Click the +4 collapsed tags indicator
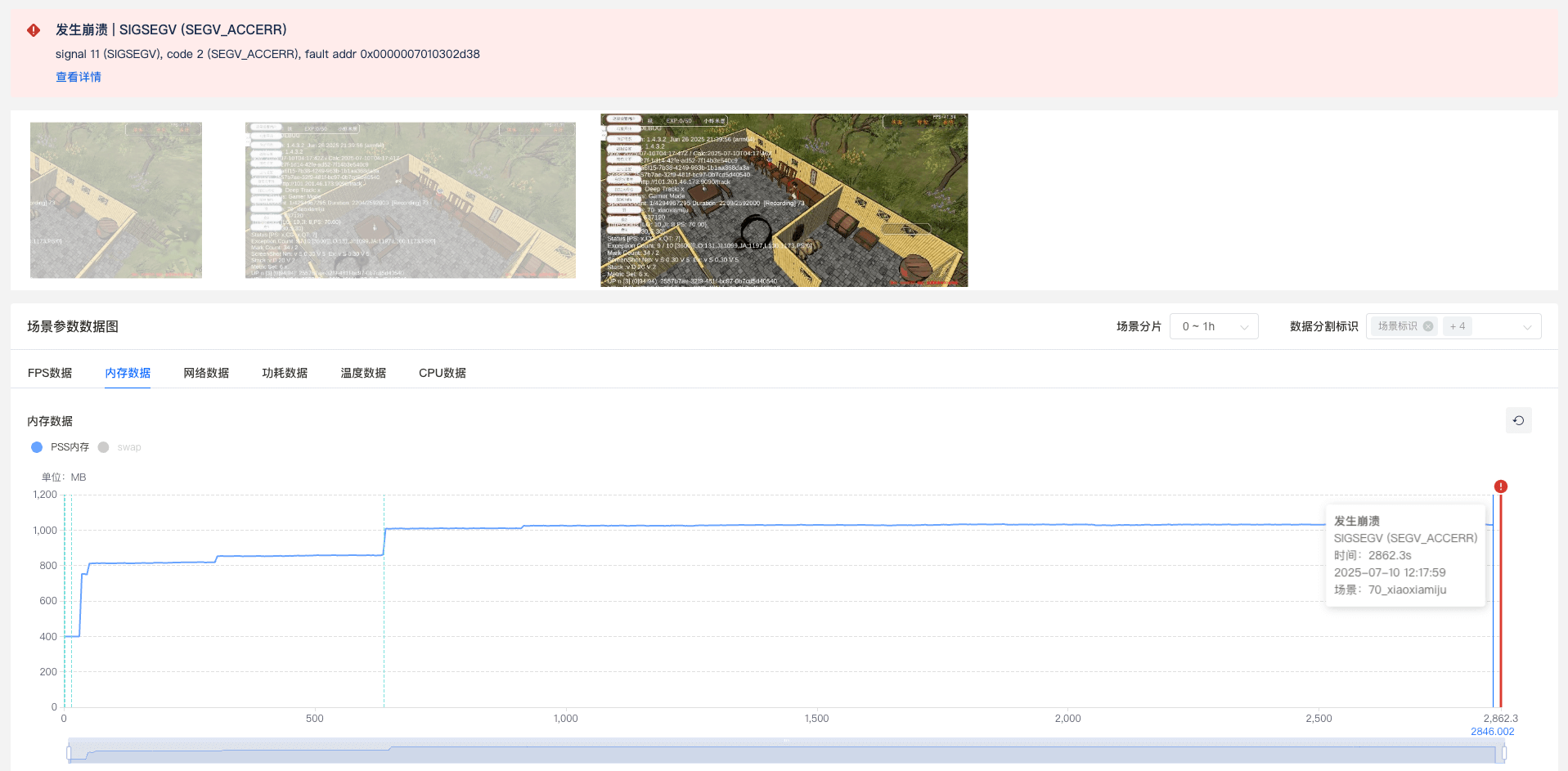1568x771 pixels. (x=1457, y=326)
